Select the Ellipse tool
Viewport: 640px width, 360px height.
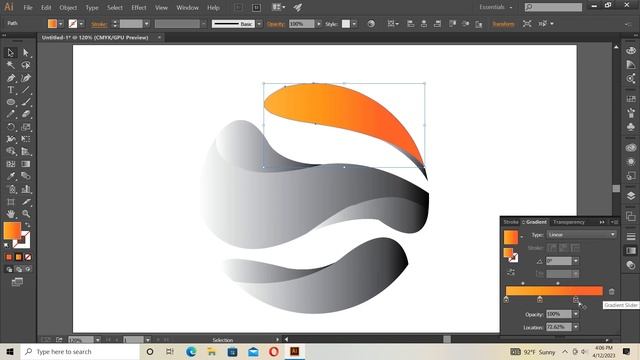[11, 102]
